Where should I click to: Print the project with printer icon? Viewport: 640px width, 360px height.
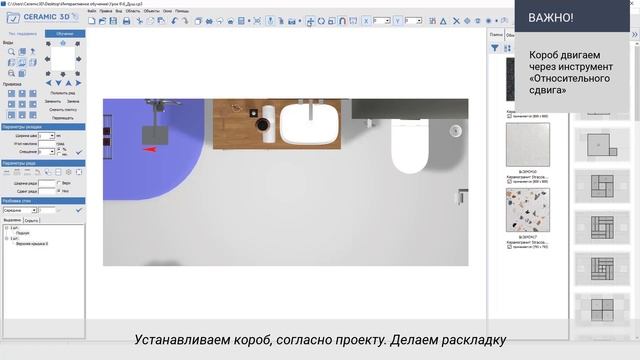coord(127,21)
